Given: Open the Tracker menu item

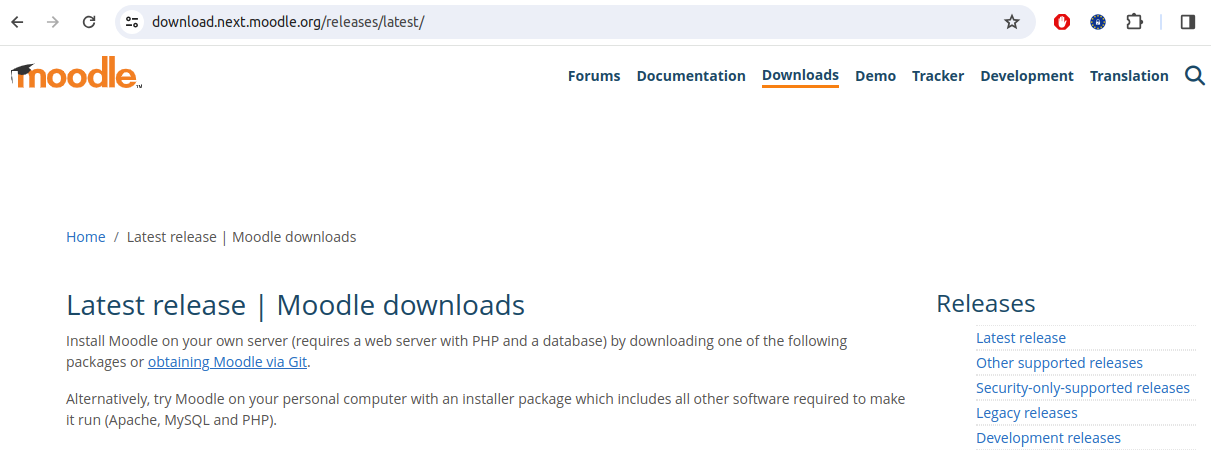Looking at the screenshot, I should coord(938,76).
